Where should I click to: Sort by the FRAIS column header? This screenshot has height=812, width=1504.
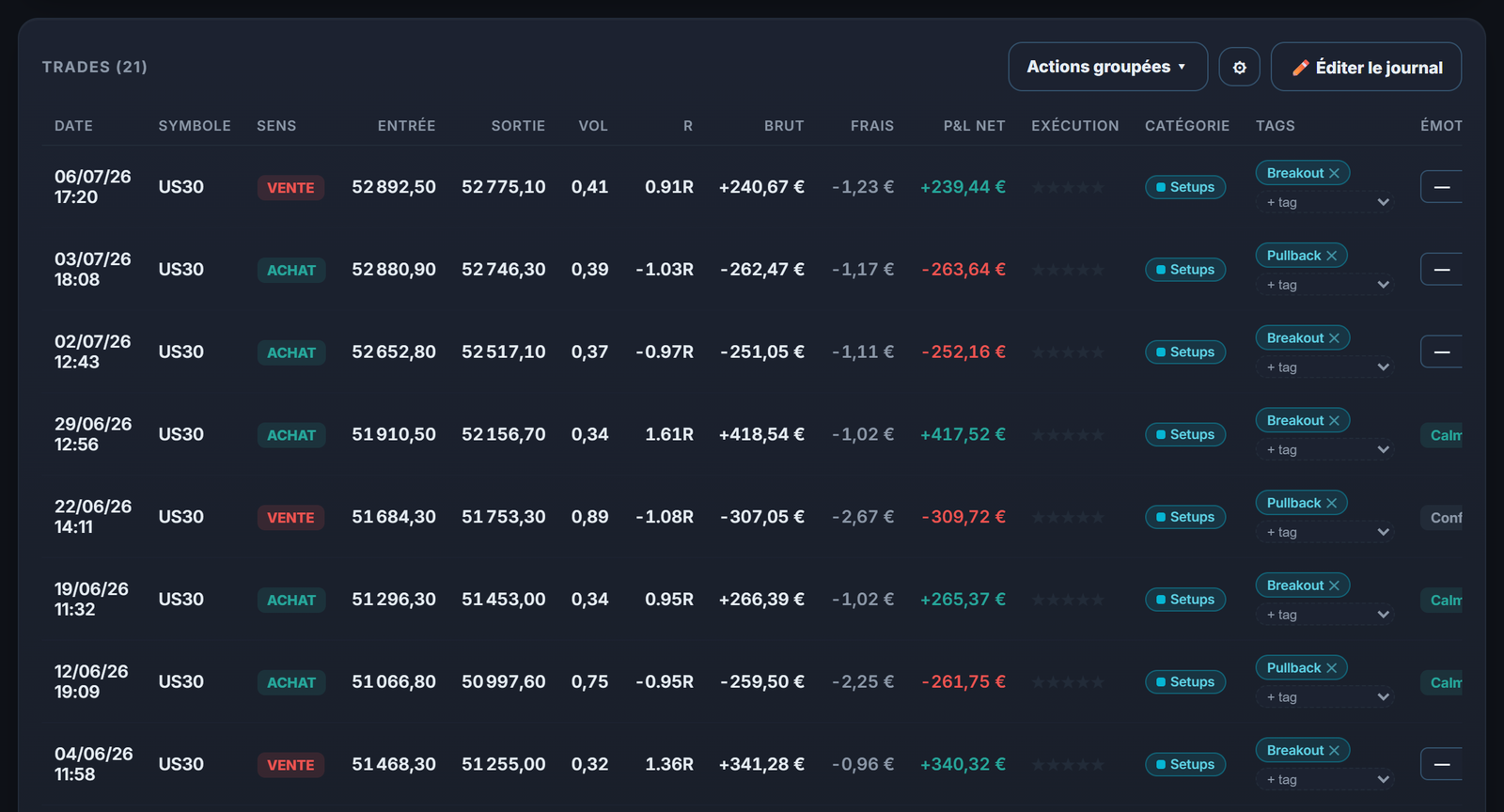[872, 126]
